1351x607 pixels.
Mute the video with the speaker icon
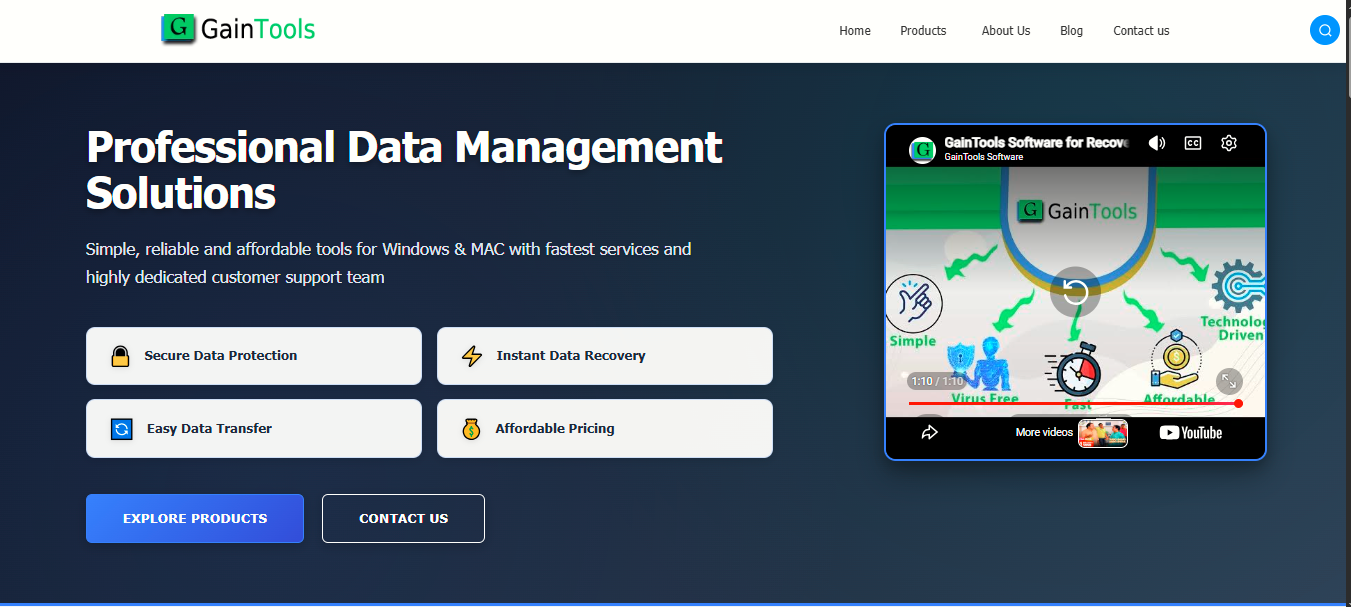pyautogui.click(x=1157, y=143)
